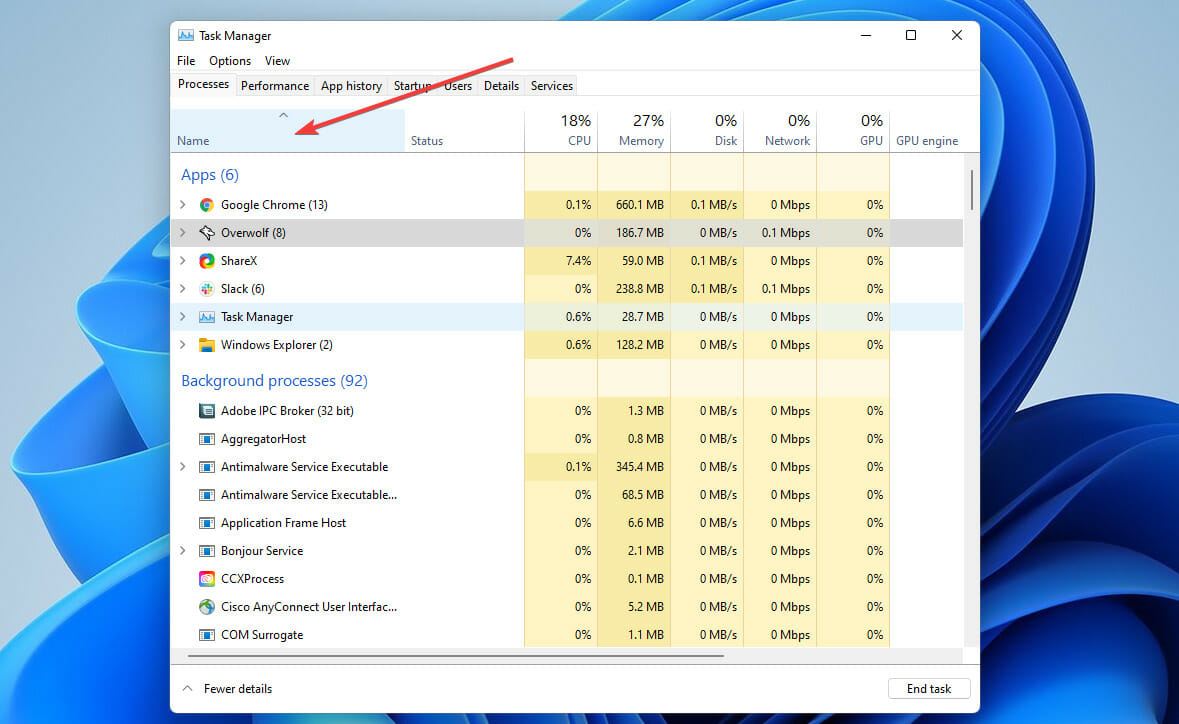Open the Options menu

coord(230,61)
